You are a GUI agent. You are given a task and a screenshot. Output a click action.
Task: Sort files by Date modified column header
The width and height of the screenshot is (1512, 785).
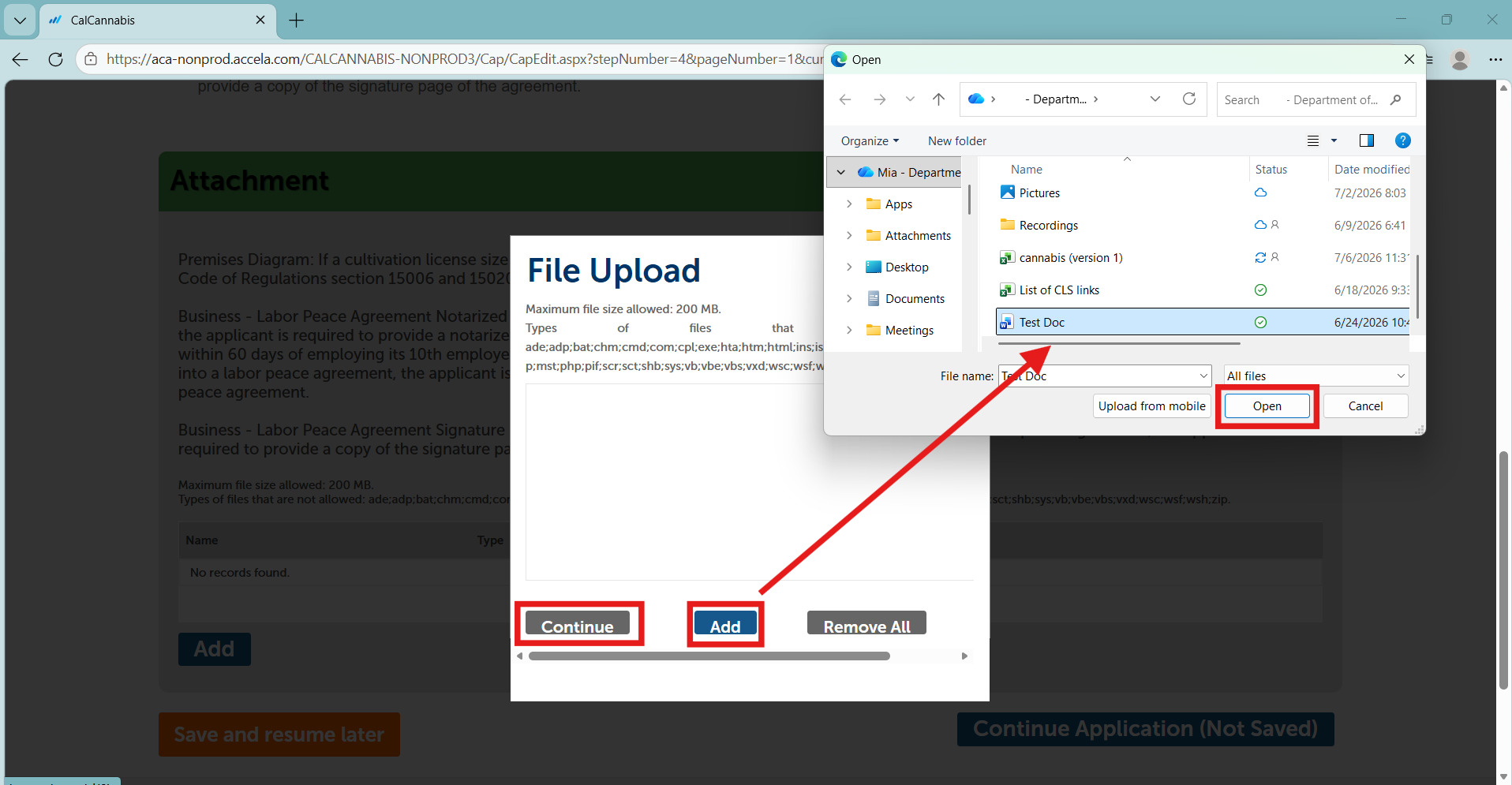(1372, 170)
